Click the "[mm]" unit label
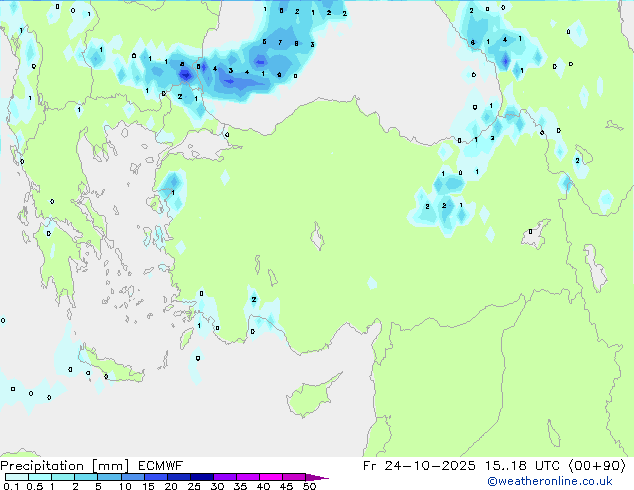634x490 pixels. point(110,466)
